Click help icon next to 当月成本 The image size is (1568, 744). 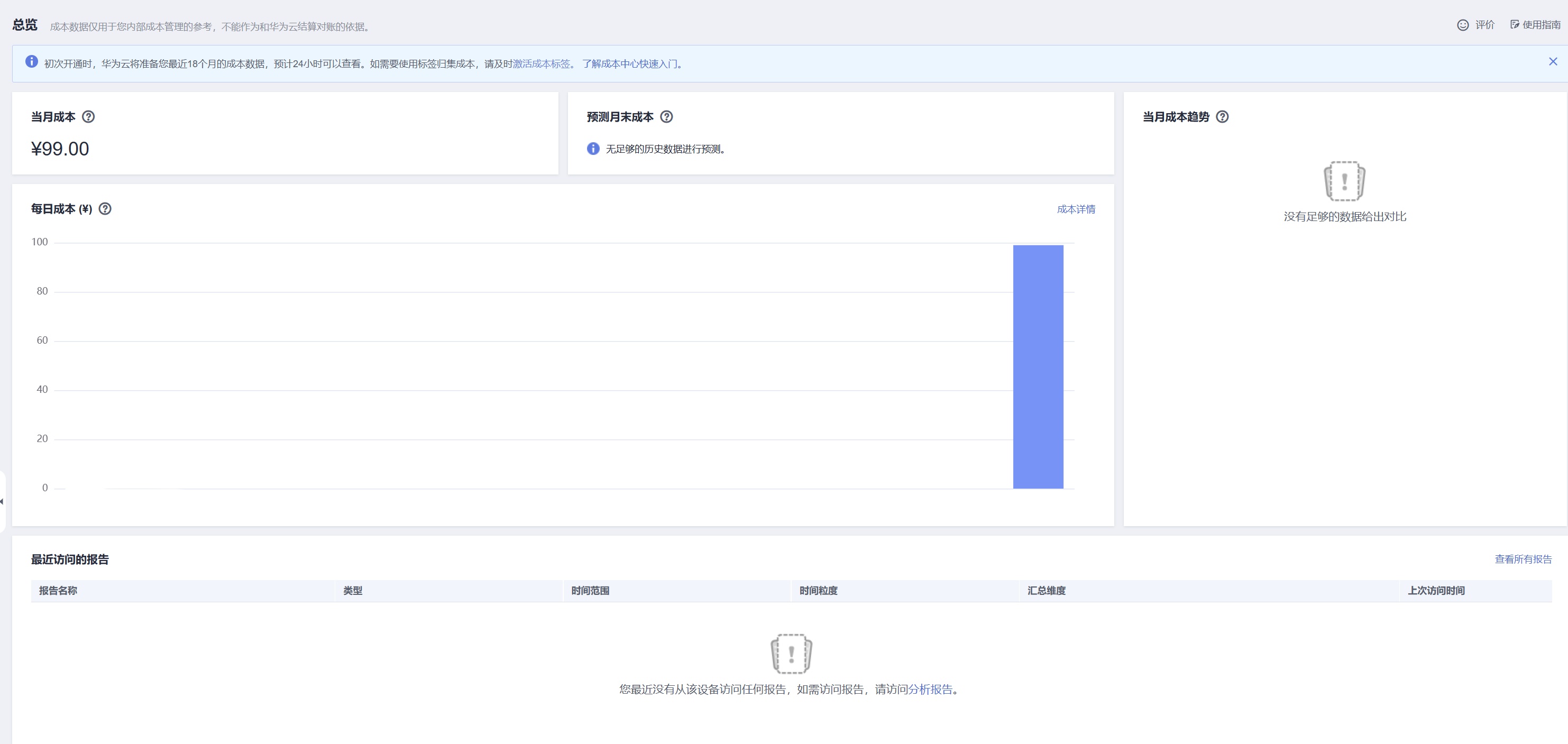click(88, 117)
